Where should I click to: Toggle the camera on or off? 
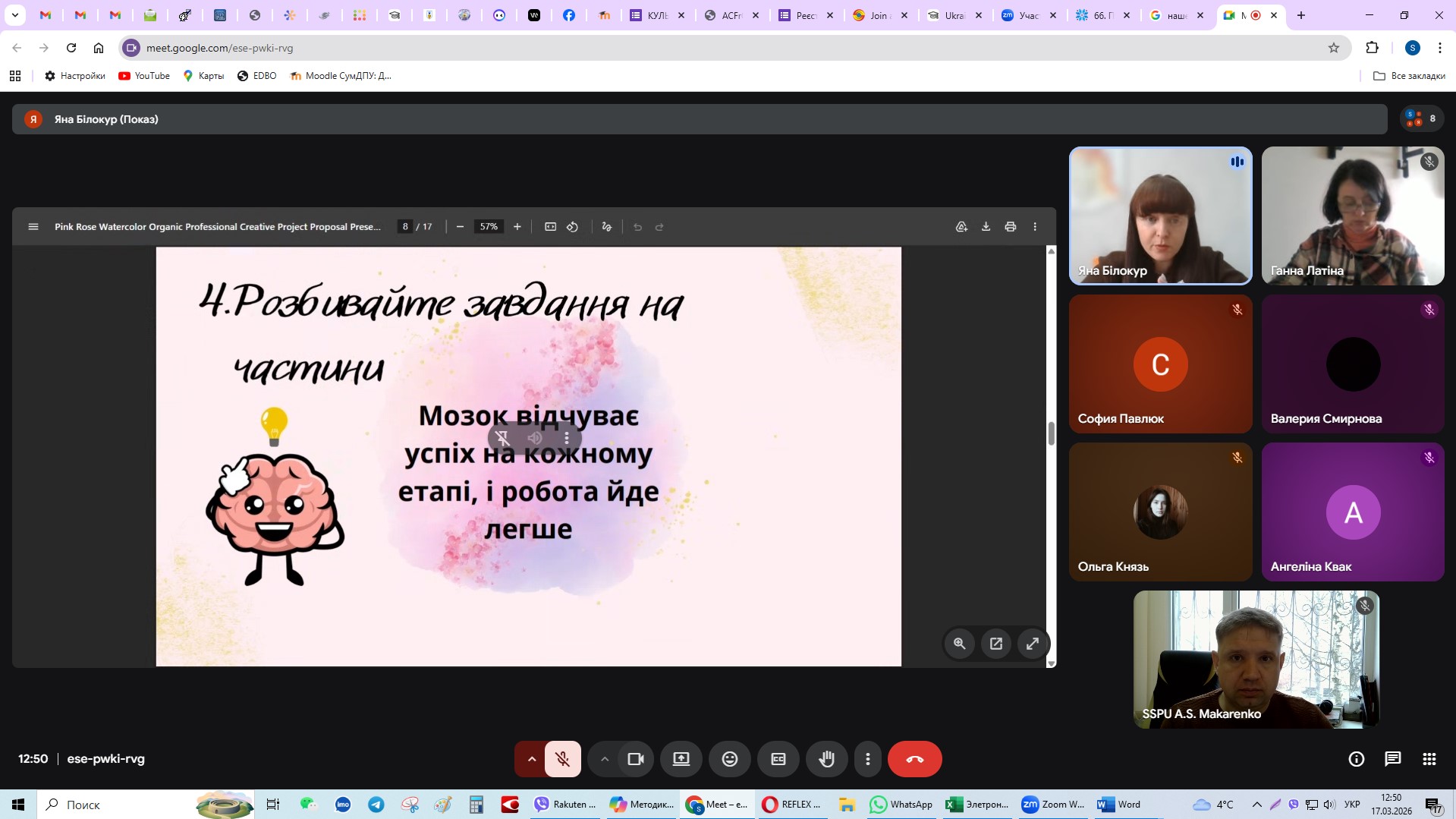point(635,759)
